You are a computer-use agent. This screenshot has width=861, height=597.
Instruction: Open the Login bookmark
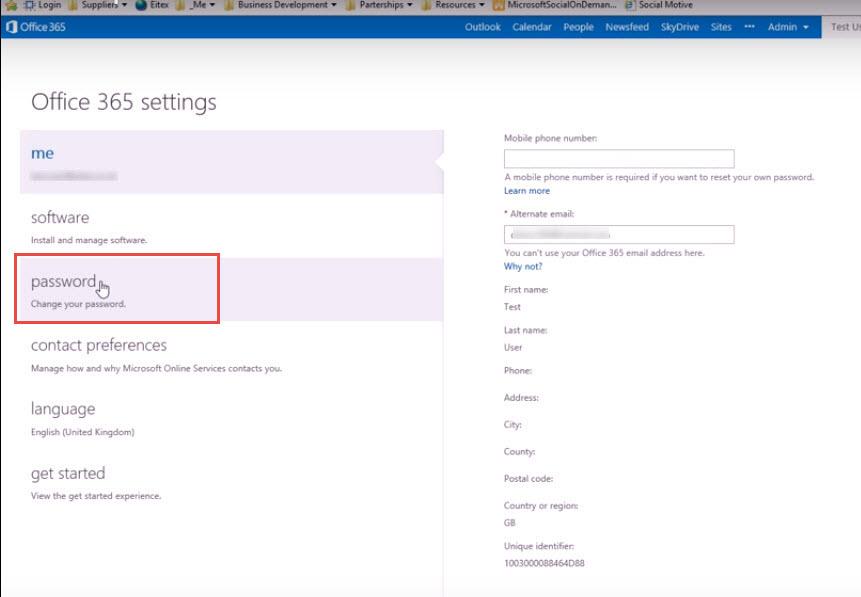(x=43, y=5)
